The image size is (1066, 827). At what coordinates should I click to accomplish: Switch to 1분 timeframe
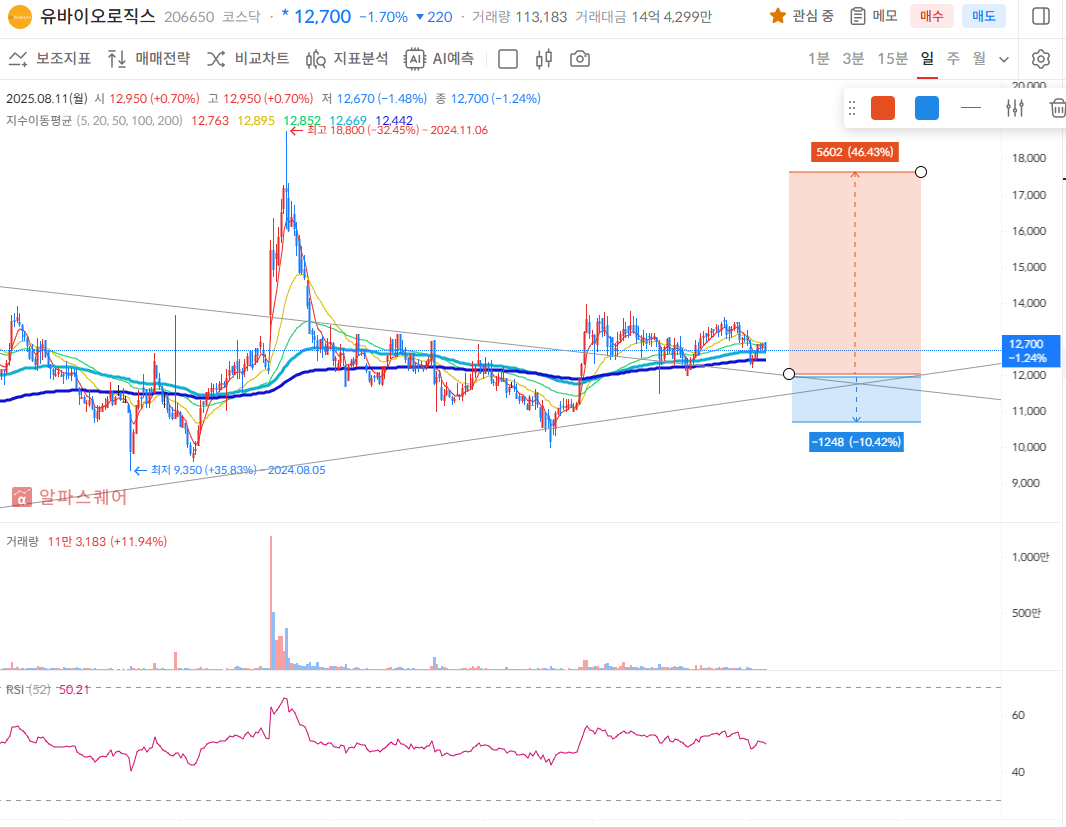pyautogui.click(x=819, y=59)
